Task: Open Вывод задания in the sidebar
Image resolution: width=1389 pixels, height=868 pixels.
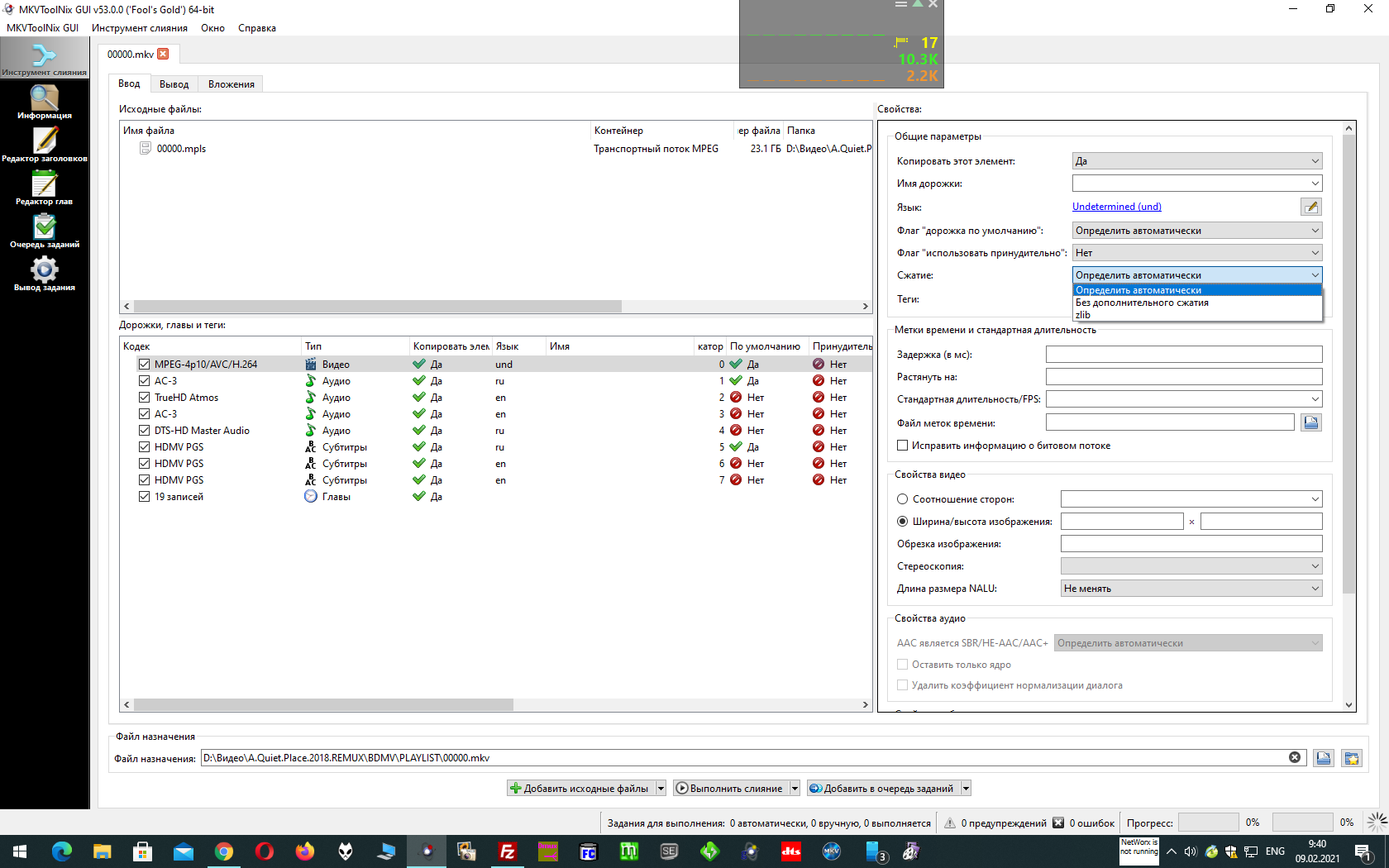Action: click(44, 274)
